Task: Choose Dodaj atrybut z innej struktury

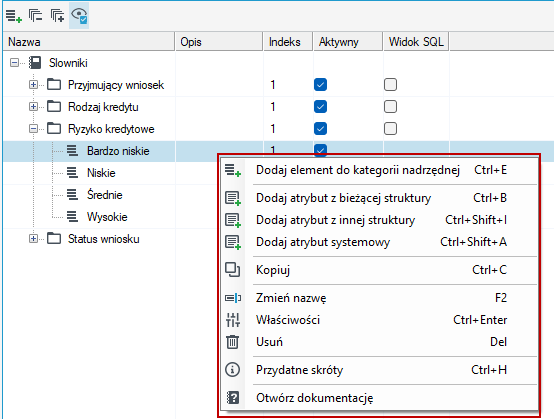Action: pyautogui.click(x=378, y=220)
